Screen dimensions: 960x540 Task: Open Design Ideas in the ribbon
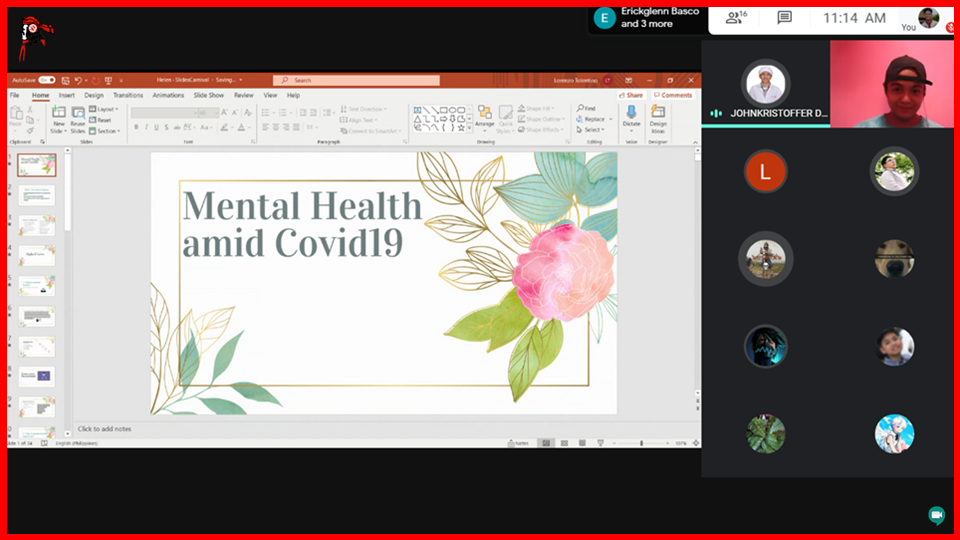coord(658,116)
